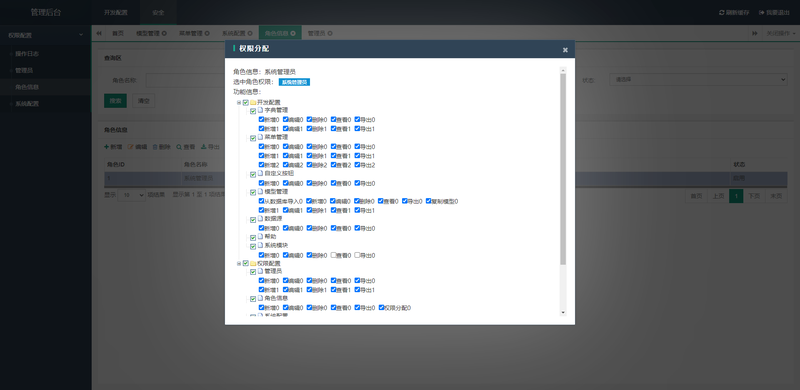Collapse the 权限配置 tree node
The height and width of the screenshot is (390, 800).
point(239,263)
